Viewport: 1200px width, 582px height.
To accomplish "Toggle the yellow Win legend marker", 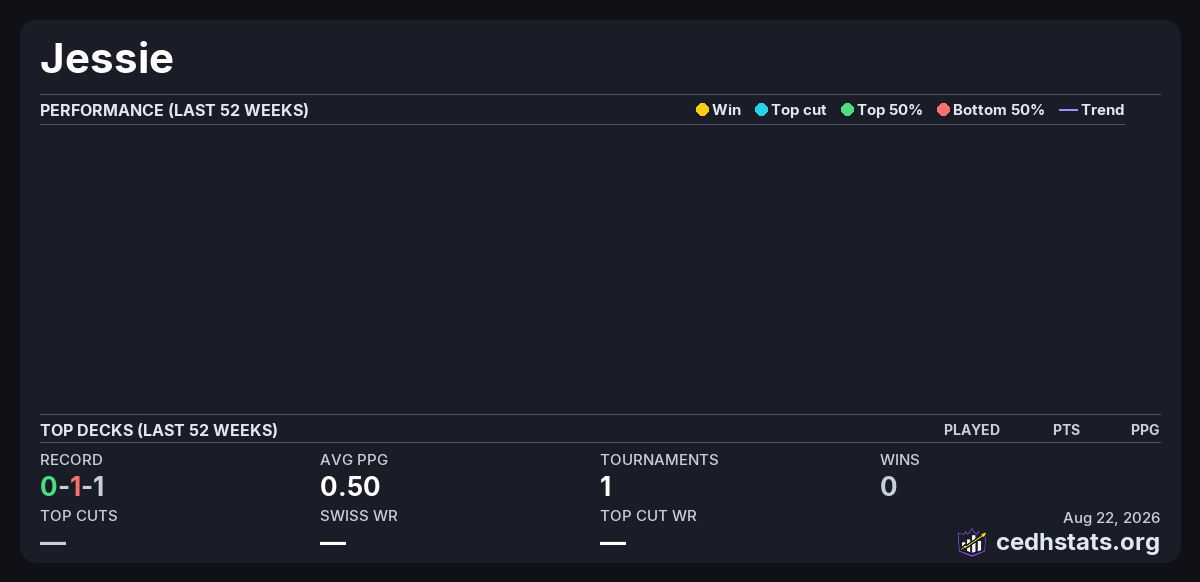I will [702, 110].
